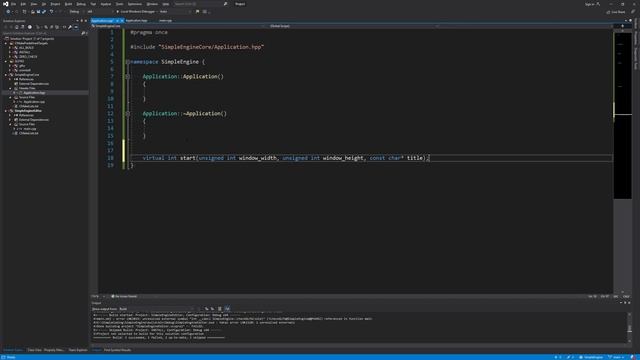Switch to the Class View tab
Viewport: 640px width, 360px height.
[x=34, y=350]
